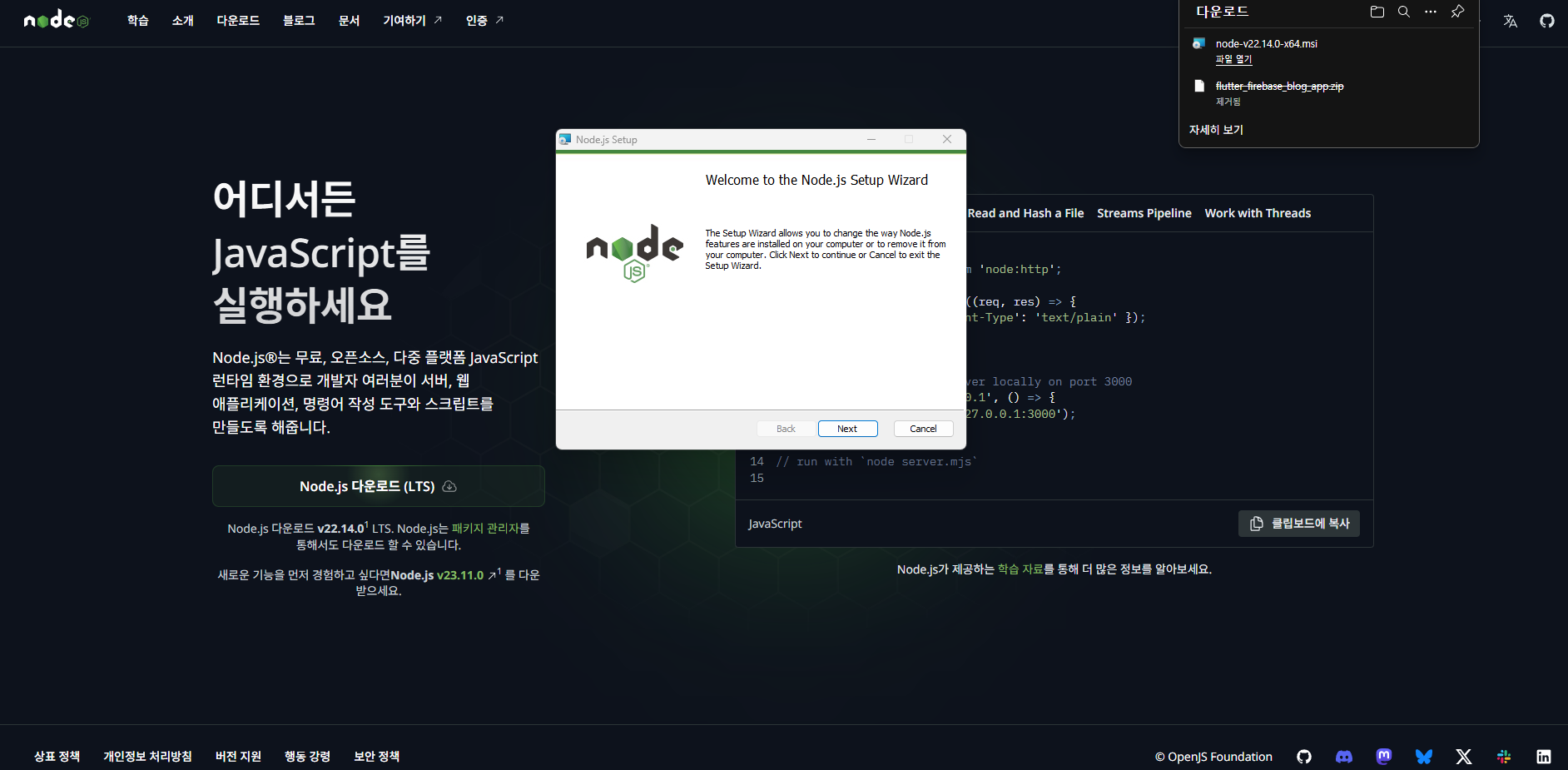Screen dimensions: 1568x770
Task: Open LinkedIn icon in footer
Action: (x=1544, y=757)
